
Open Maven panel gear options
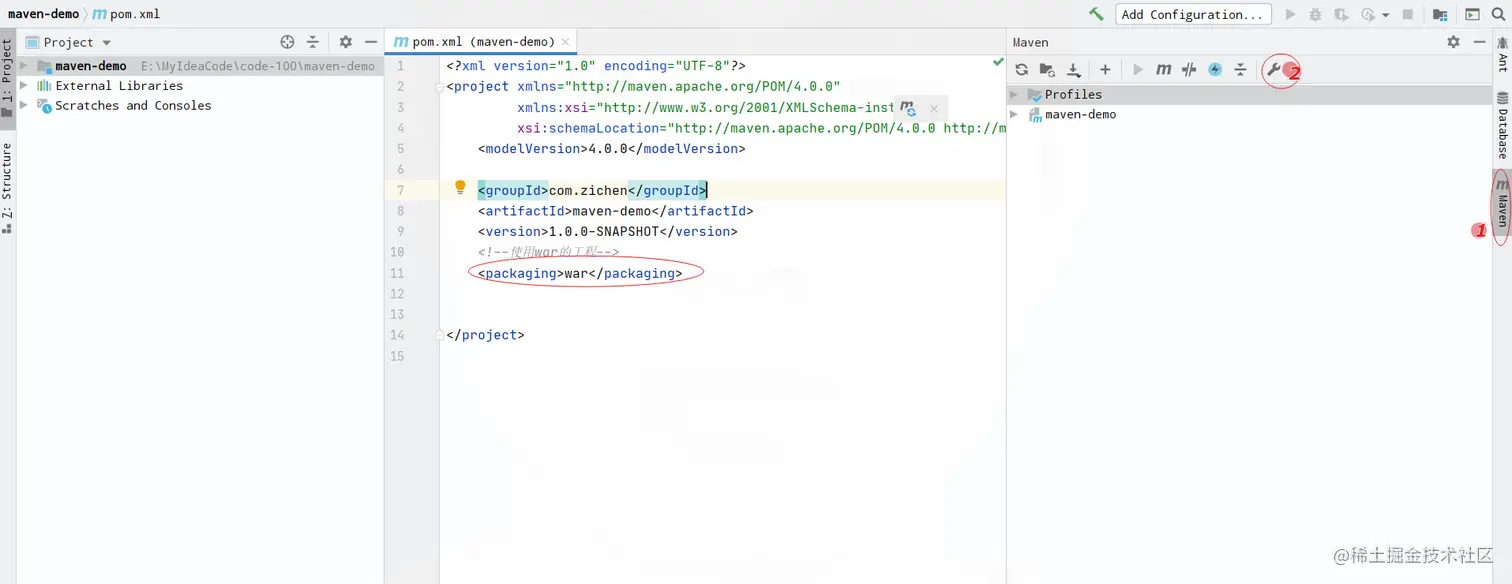click(1453, 42)
